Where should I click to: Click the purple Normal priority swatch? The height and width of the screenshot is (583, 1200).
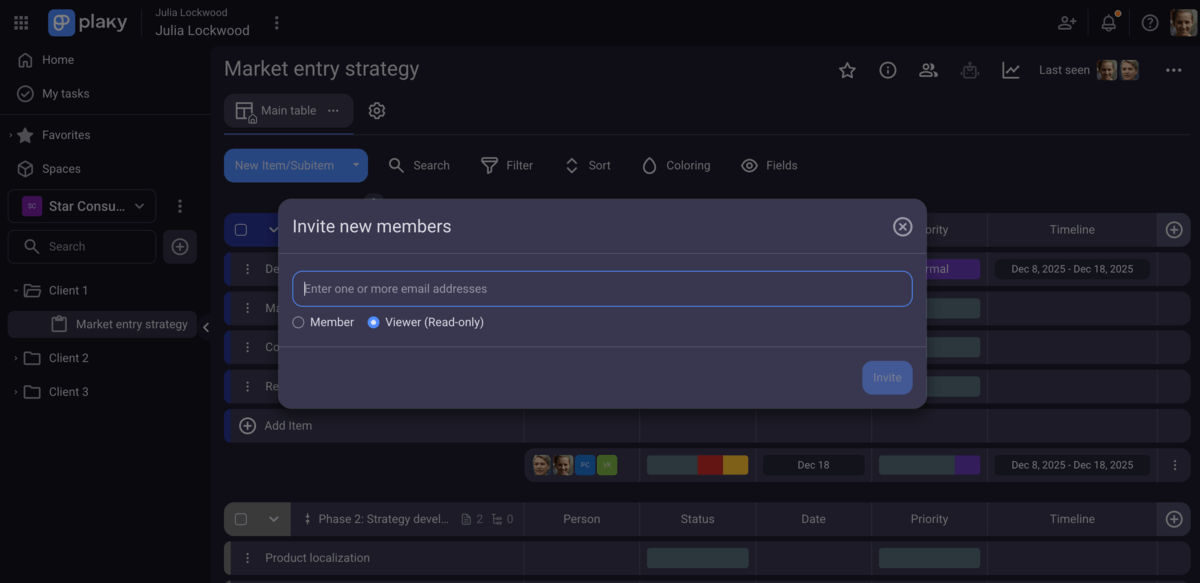coord(953,268)
